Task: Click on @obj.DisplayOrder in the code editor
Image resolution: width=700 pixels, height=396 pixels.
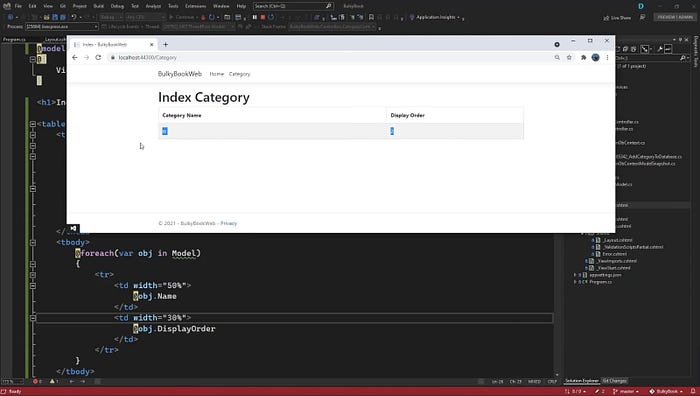Action: pyautogui.click(x=174, y=329)
